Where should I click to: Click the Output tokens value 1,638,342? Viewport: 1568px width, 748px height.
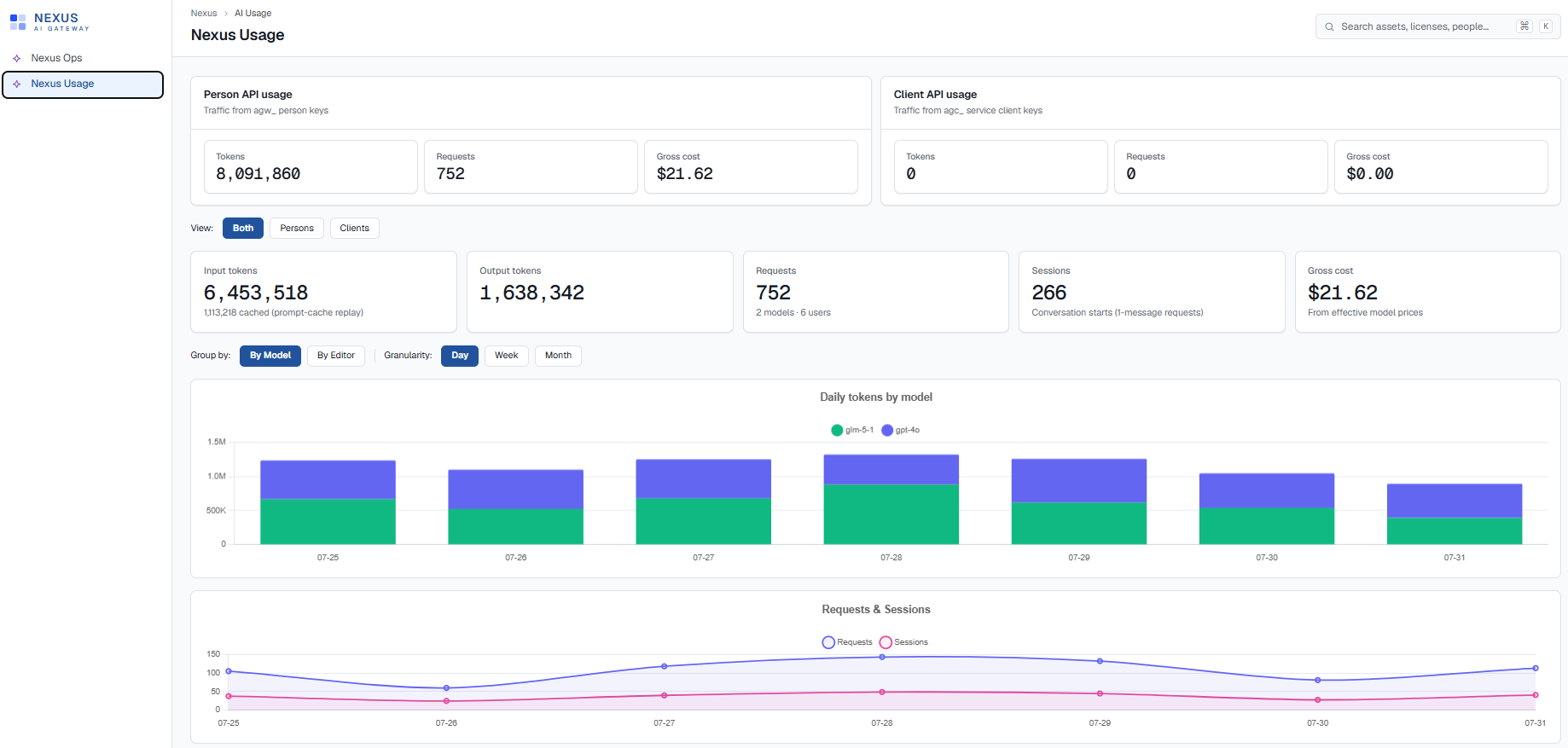tap(532, 293)
